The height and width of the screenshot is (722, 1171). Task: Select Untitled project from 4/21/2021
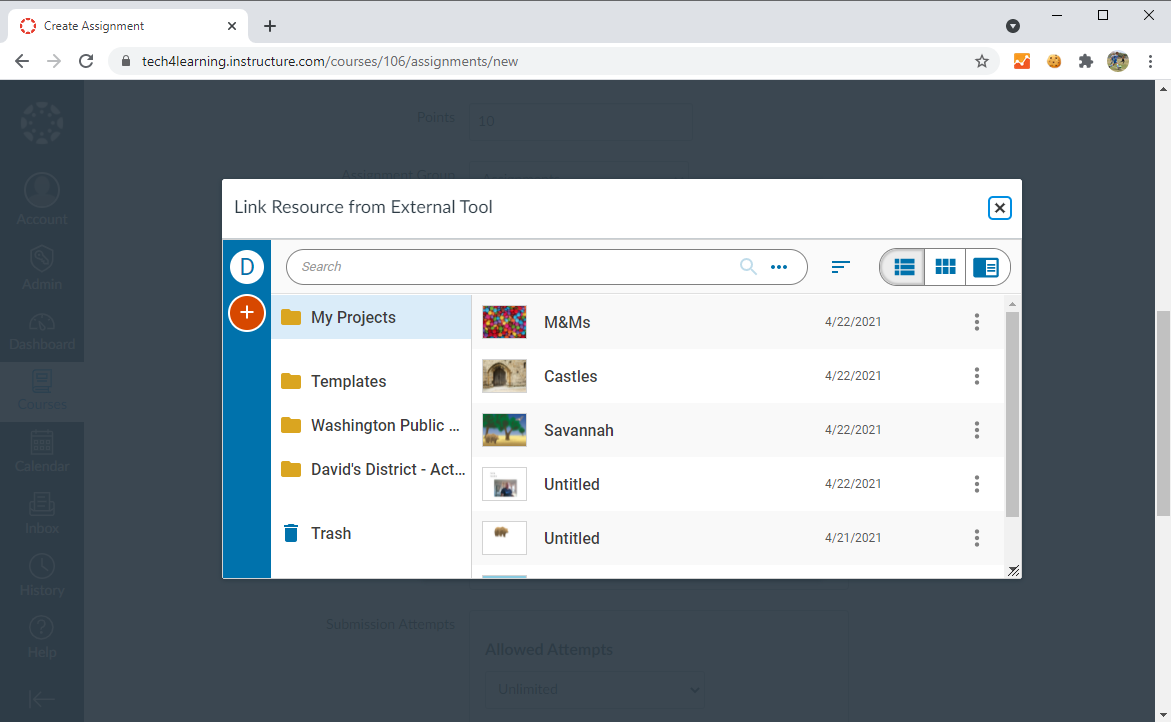[x=571, y=538]
